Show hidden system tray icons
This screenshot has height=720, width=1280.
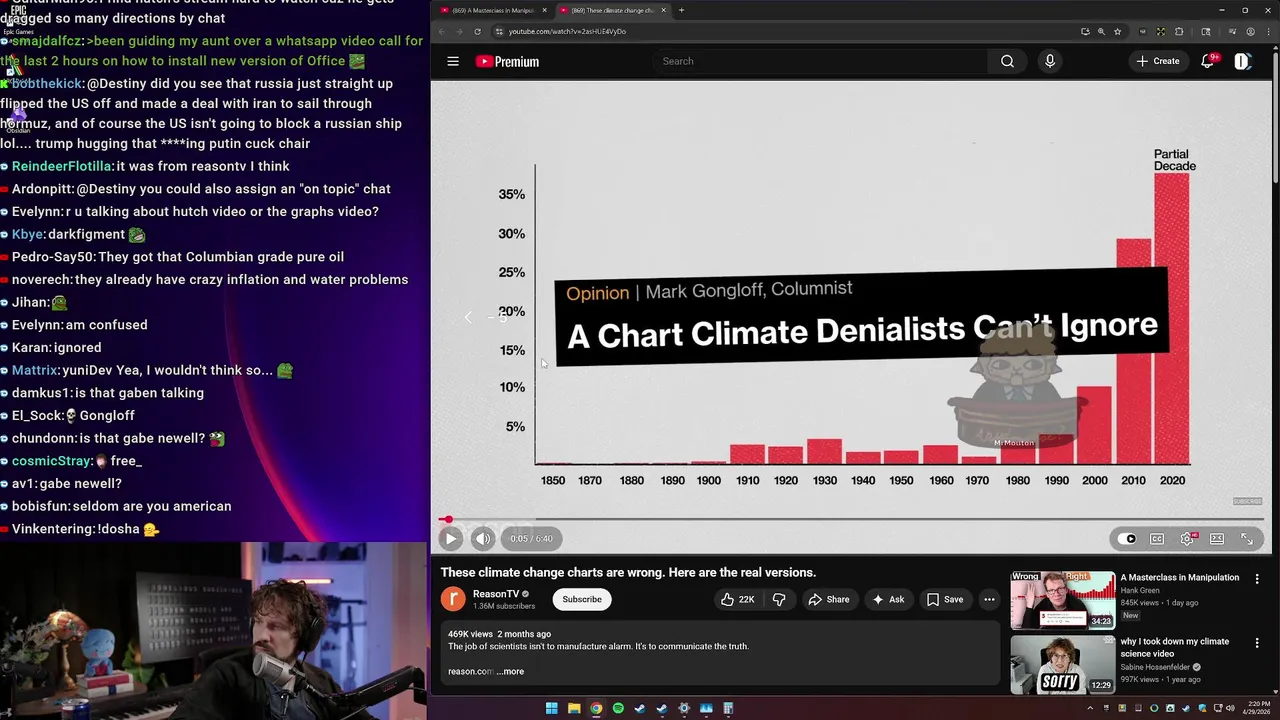pyautogui.click(x=1090, y=708)
